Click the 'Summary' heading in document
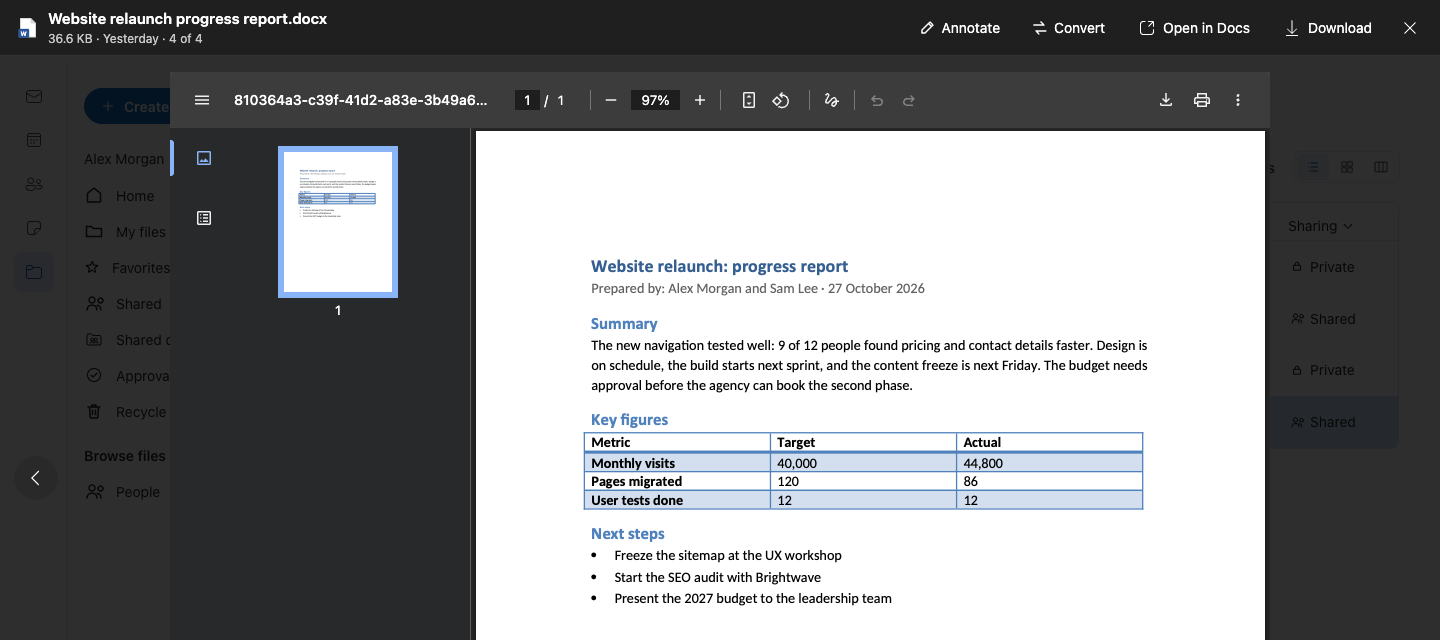Screen dimensions: 1440x640 coord(624,324)
